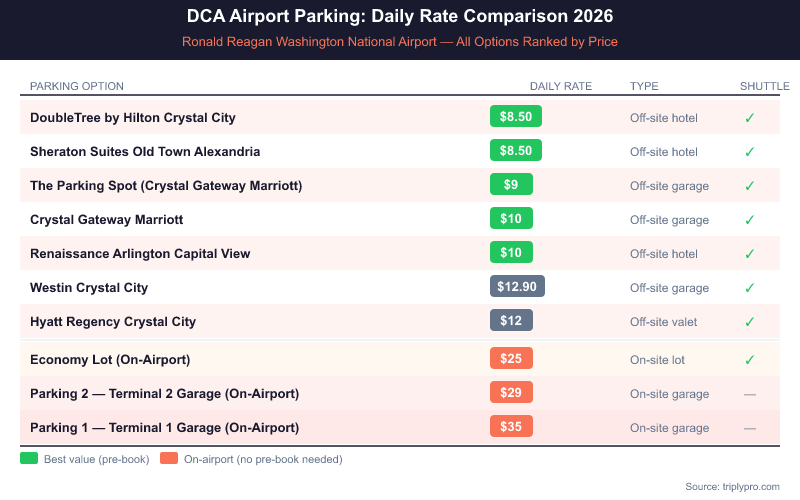Select the $35 Terminal 1 Garage rate badge
The image size is (800, 500).
pos(511,427)
